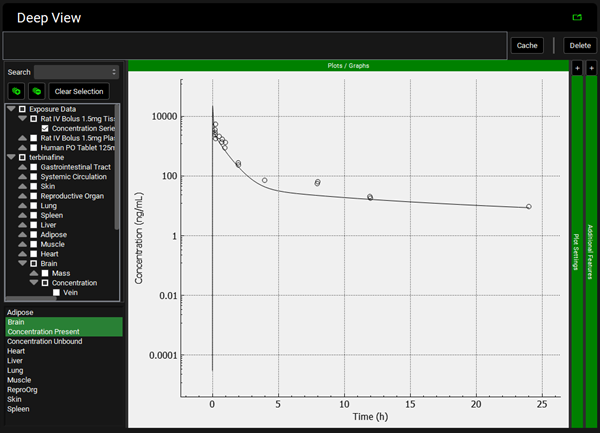600x433 pixels.
Task: Click the Clear Selection button
Action: 78,91
